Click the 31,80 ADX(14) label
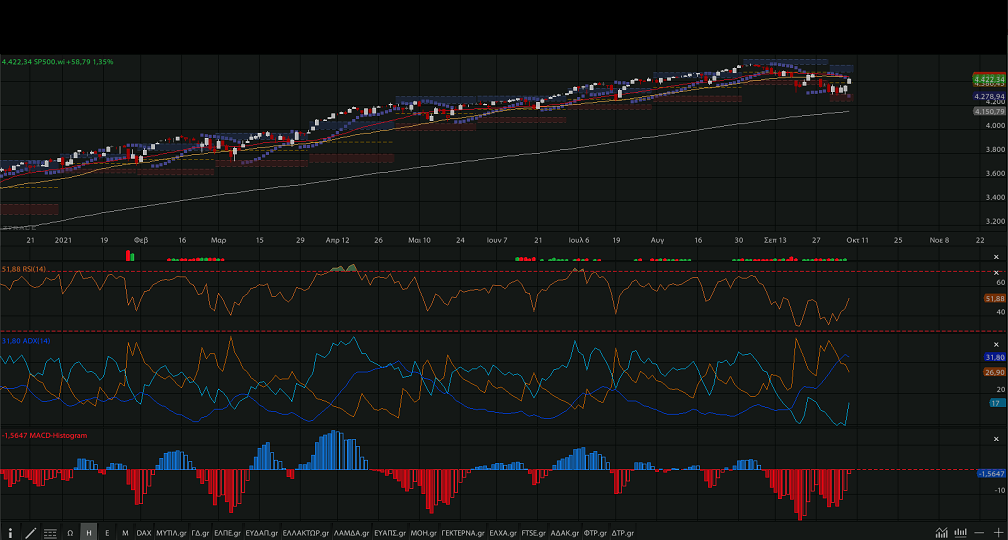The width and height of the screenshot is (1008, 540). [x=26, y=341]
